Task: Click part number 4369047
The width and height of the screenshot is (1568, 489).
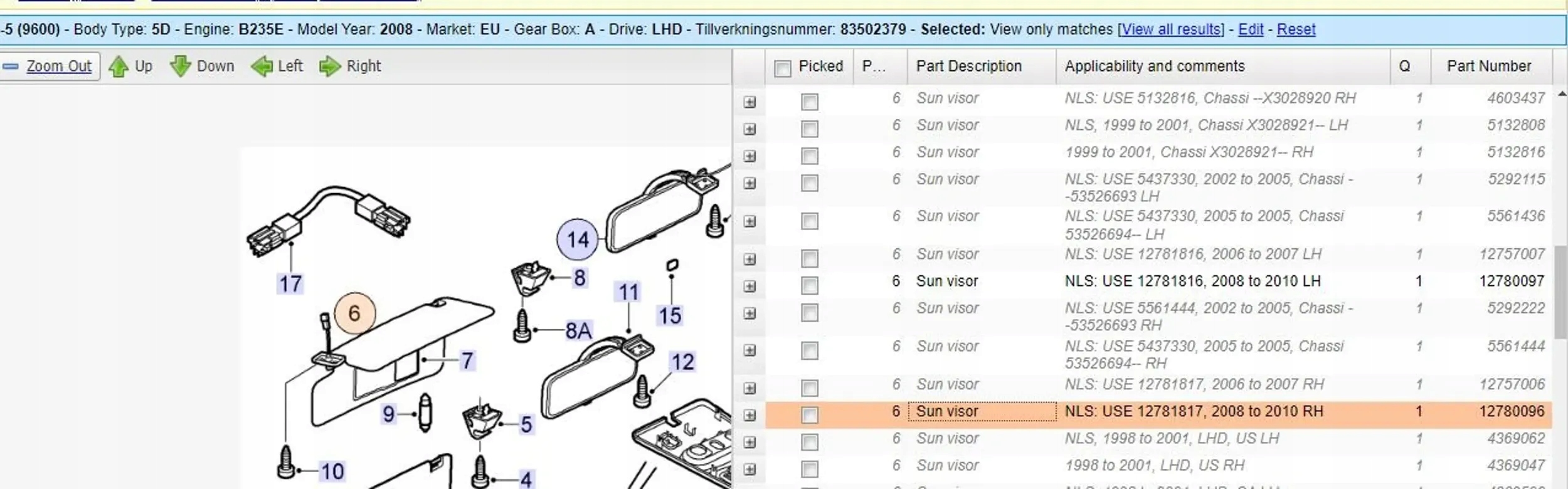Action: [1516, 465]
